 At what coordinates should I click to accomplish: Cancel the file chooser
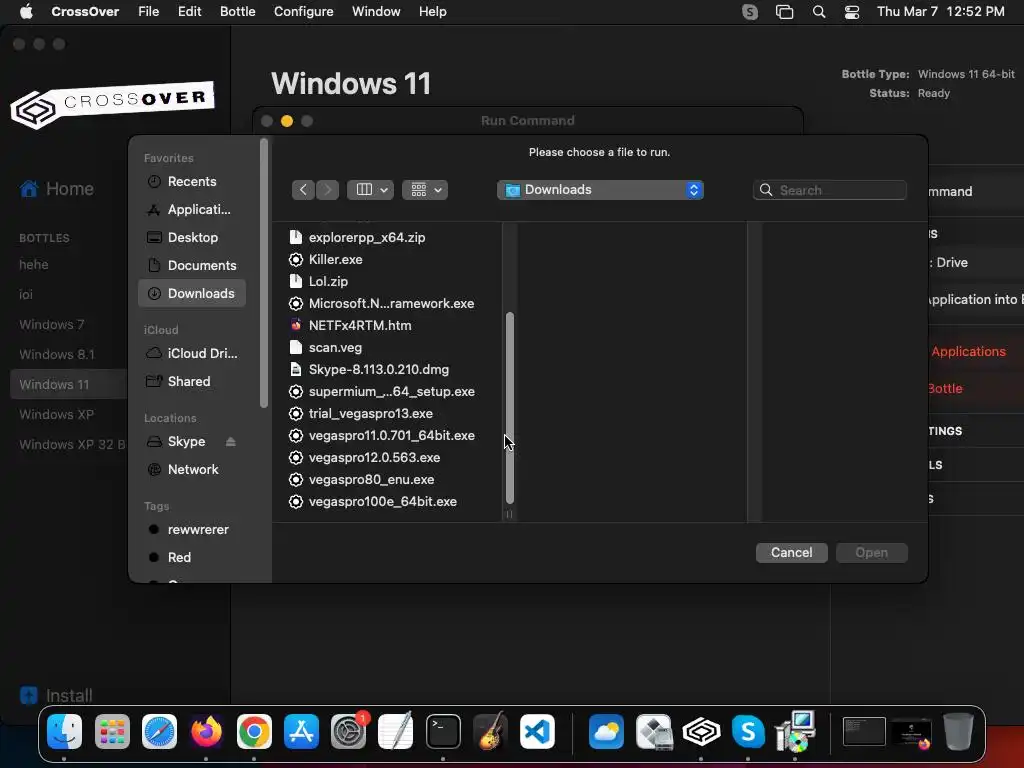click(792, 552)
